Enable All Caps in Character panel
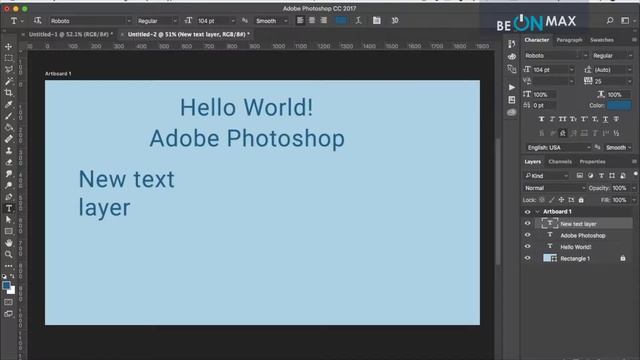 click(x=562, y=119)
